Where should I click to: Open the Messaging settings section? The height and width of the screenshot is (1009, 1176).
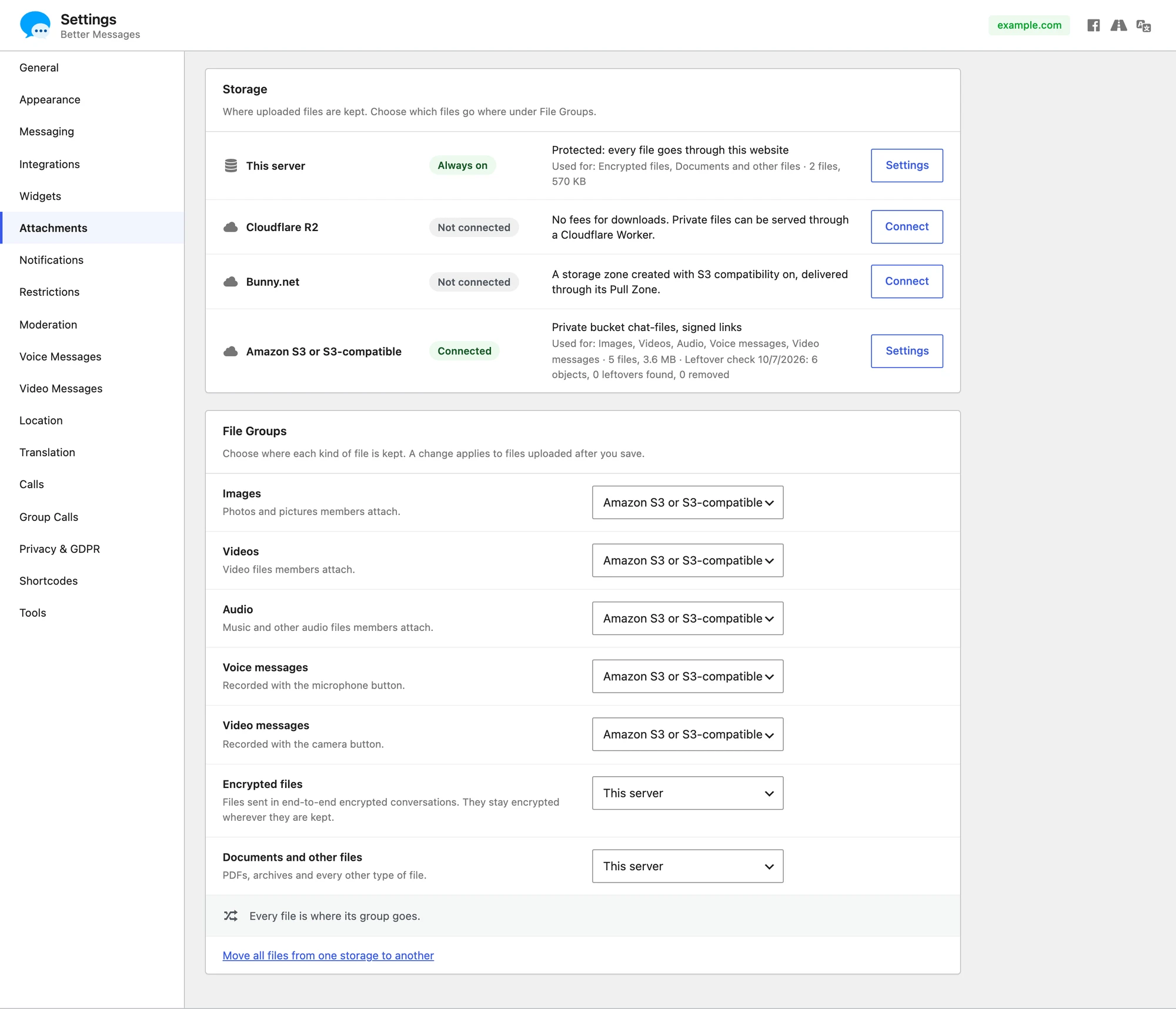click(x=92, y=132)
